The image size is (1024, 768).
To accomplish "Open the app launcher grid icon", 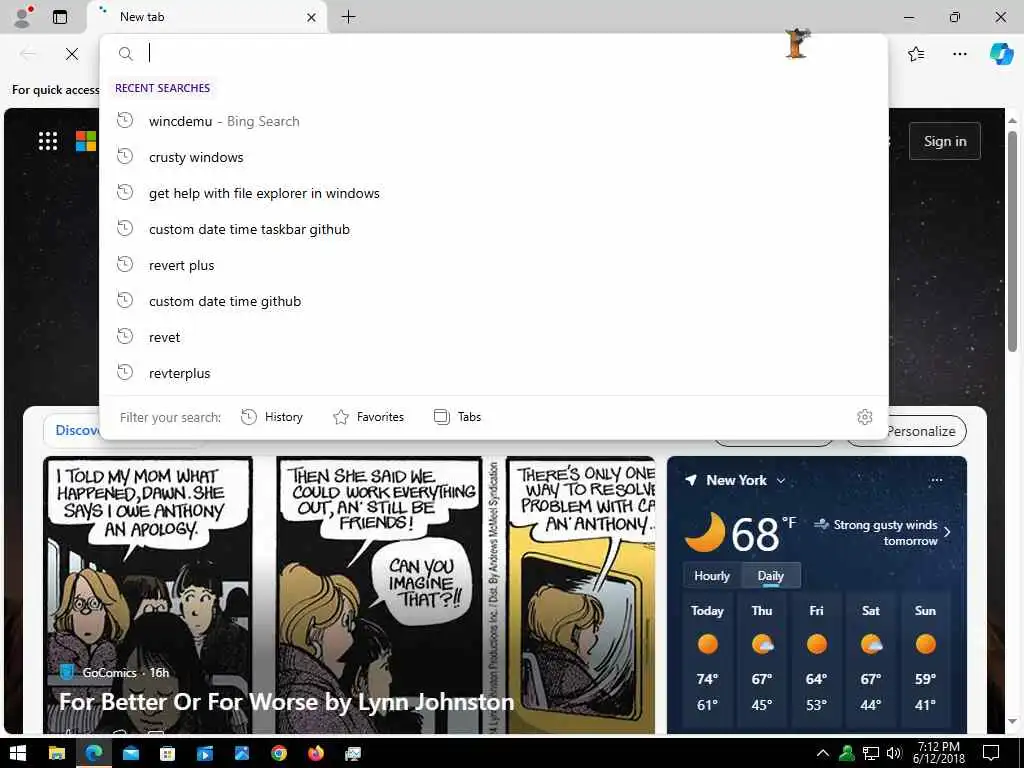I will [x=48, y=140].
